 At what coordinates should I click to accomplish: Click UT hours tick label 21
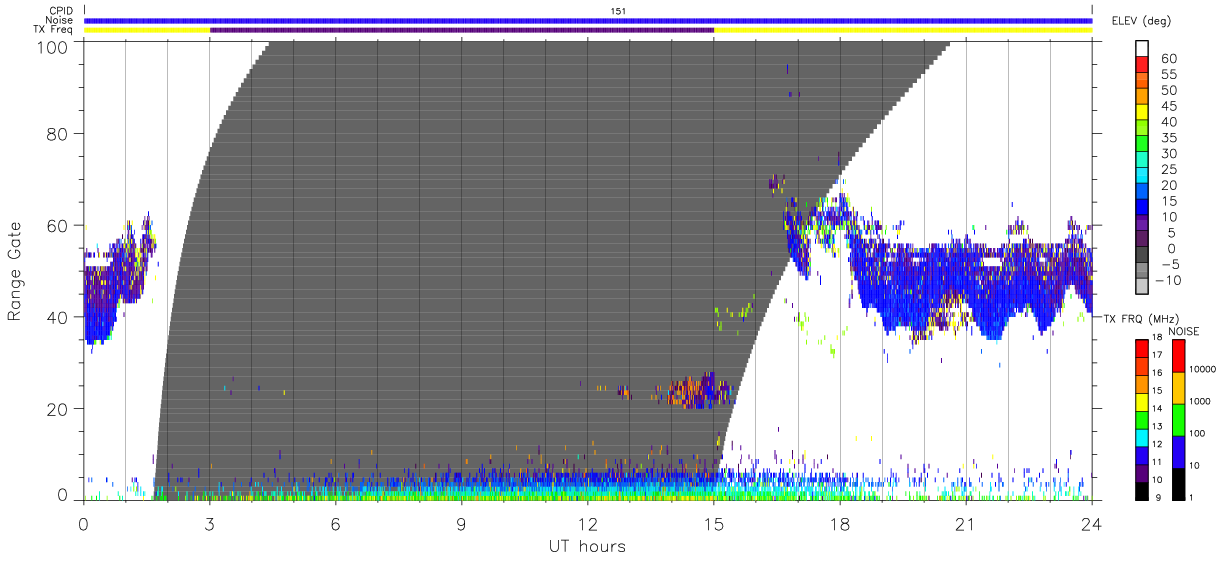(x=966, y=523)
